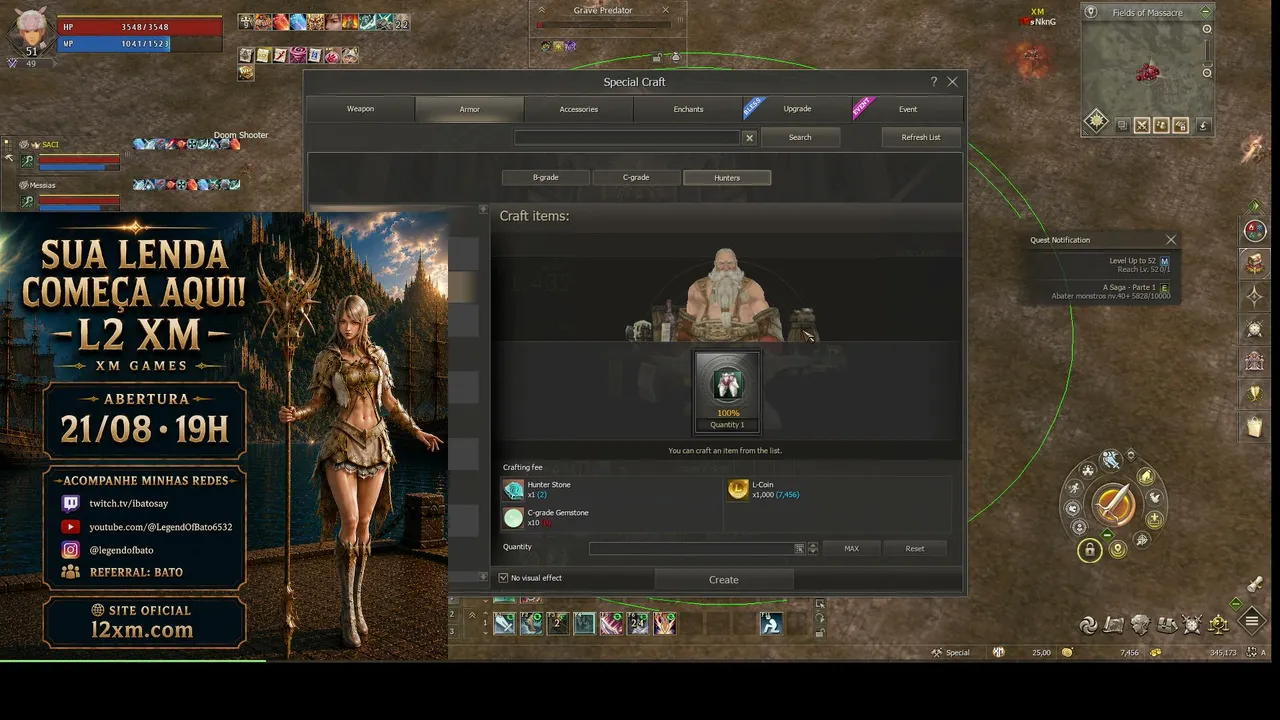Switch to the Accessories tab

point(579,109)
